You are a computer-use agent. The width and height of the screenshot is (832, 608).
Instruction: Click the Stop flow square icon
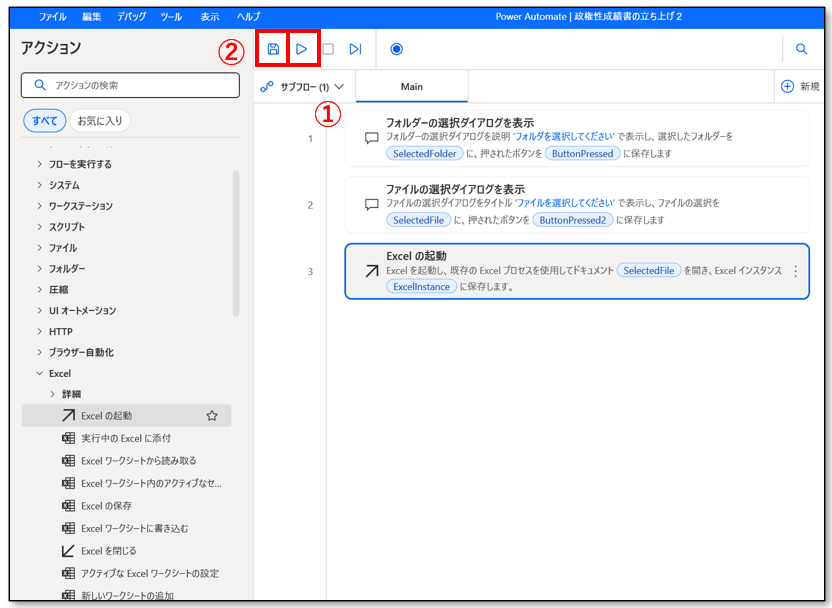(328, 49)
